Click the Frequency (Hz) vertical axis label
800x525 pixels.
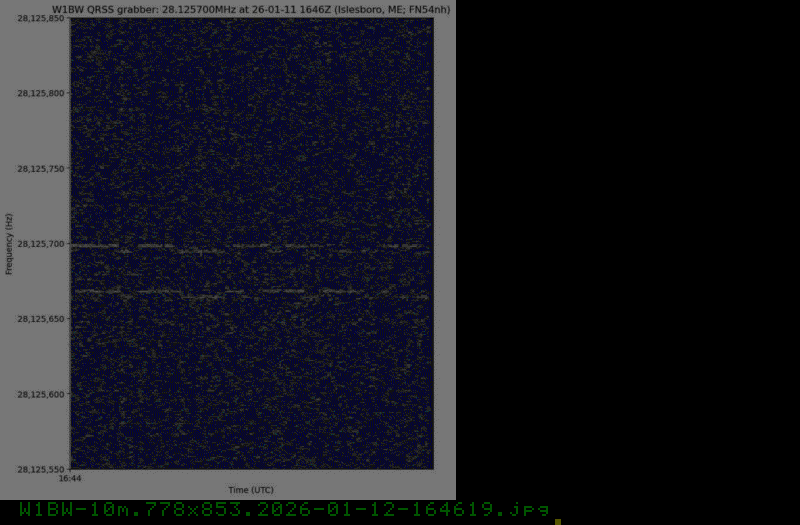pyautogui.click(x=9, y=244)
